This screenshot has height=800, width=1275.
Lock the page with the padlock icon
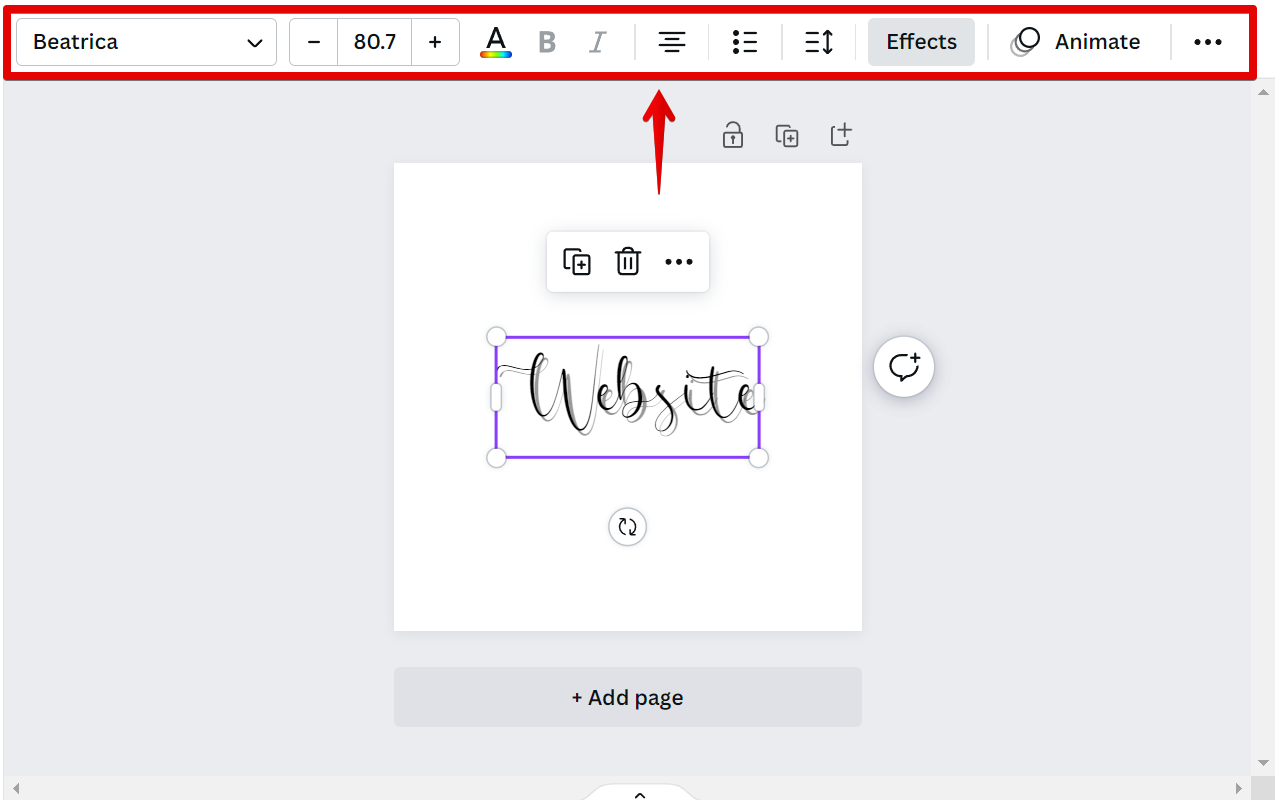tap(733, 135)
